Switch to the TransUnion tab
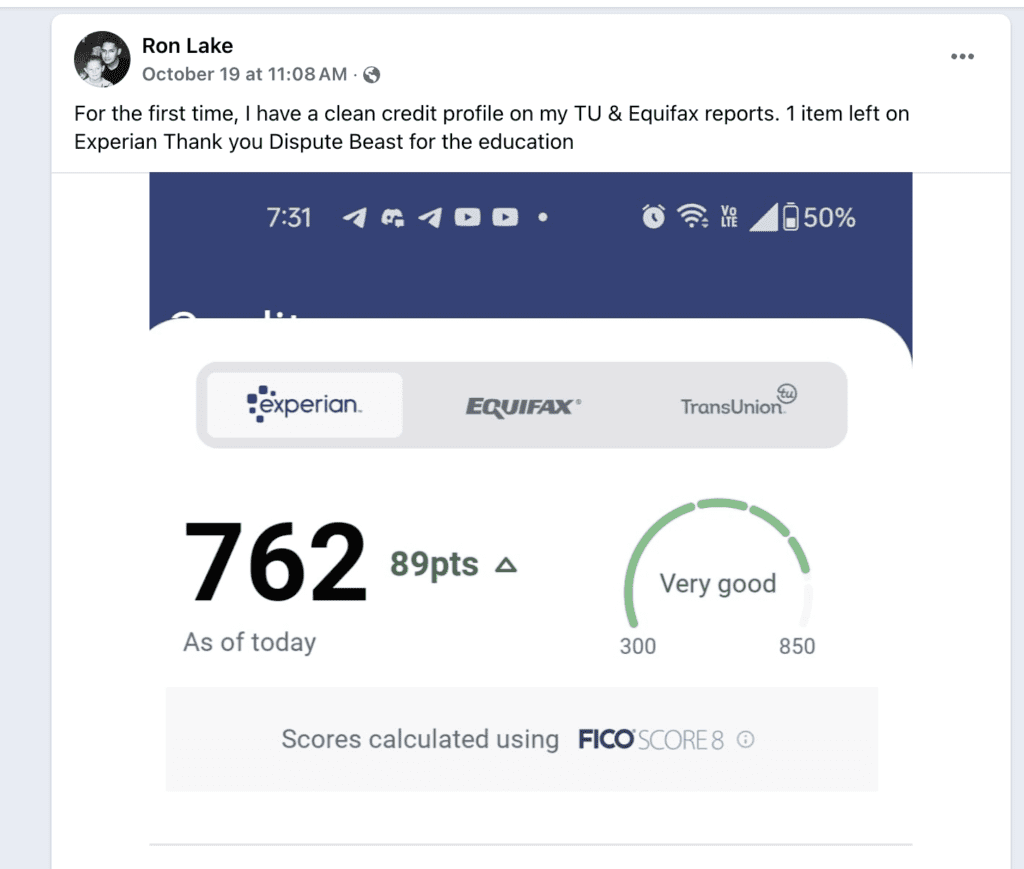 [738, 405]
